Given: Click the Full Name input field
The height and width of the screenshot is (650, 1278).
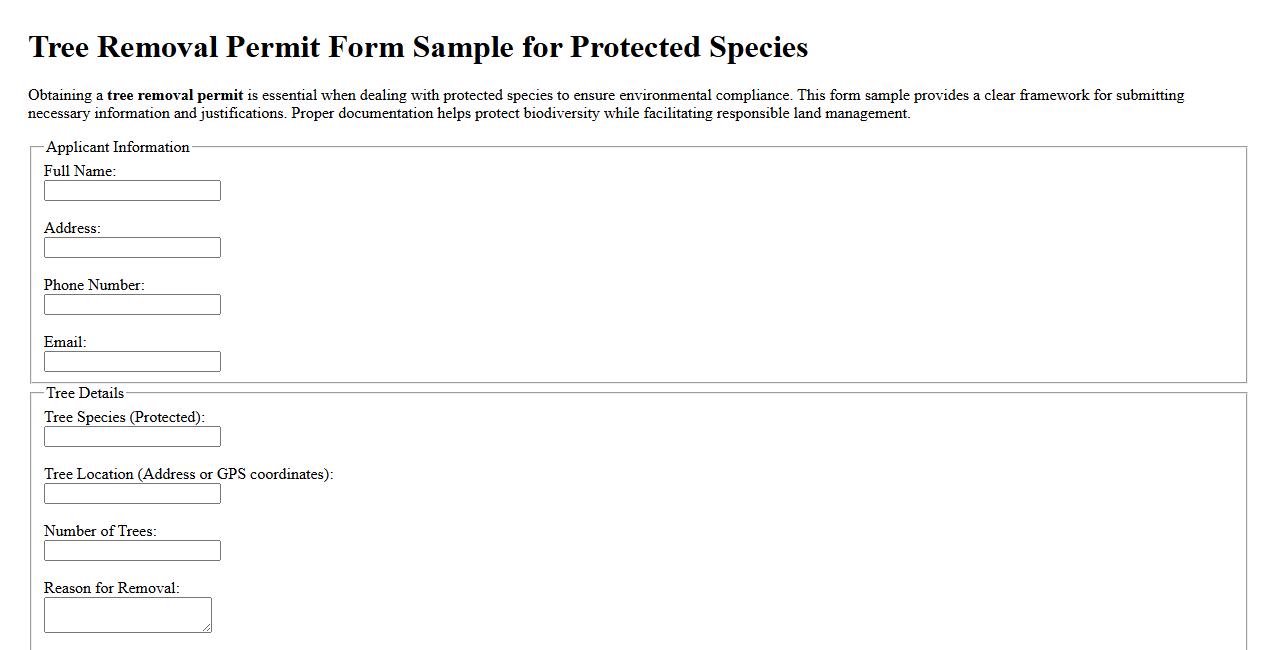Looking at the screenshot, I should click(x=131, y=190).
